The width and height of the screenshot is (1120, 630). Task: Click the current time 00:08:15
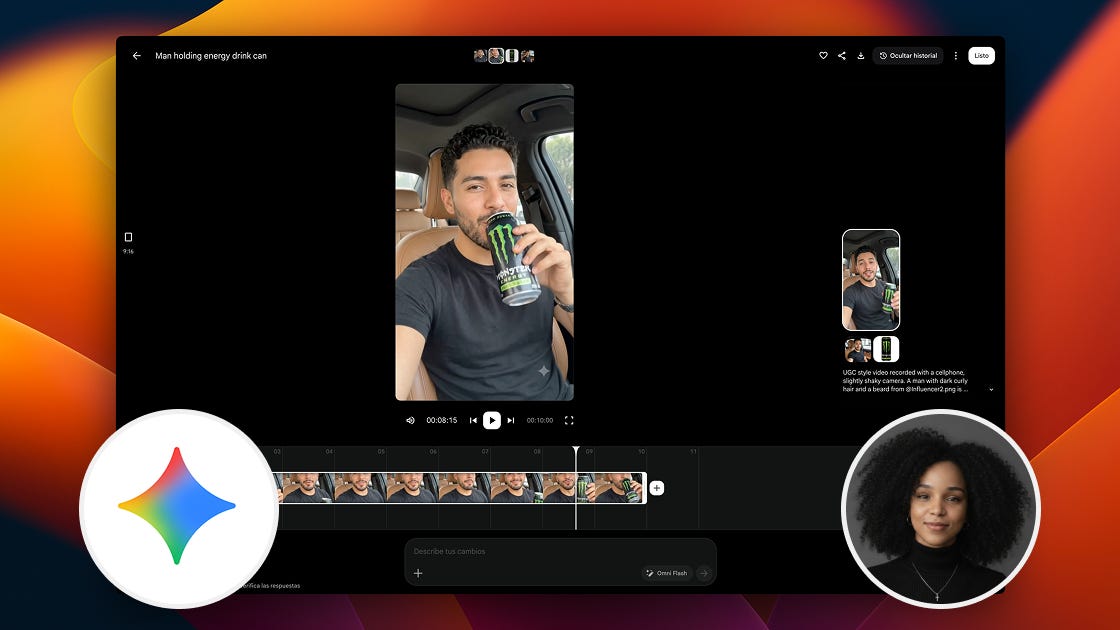pyautogui.click(x=441, y=421)
